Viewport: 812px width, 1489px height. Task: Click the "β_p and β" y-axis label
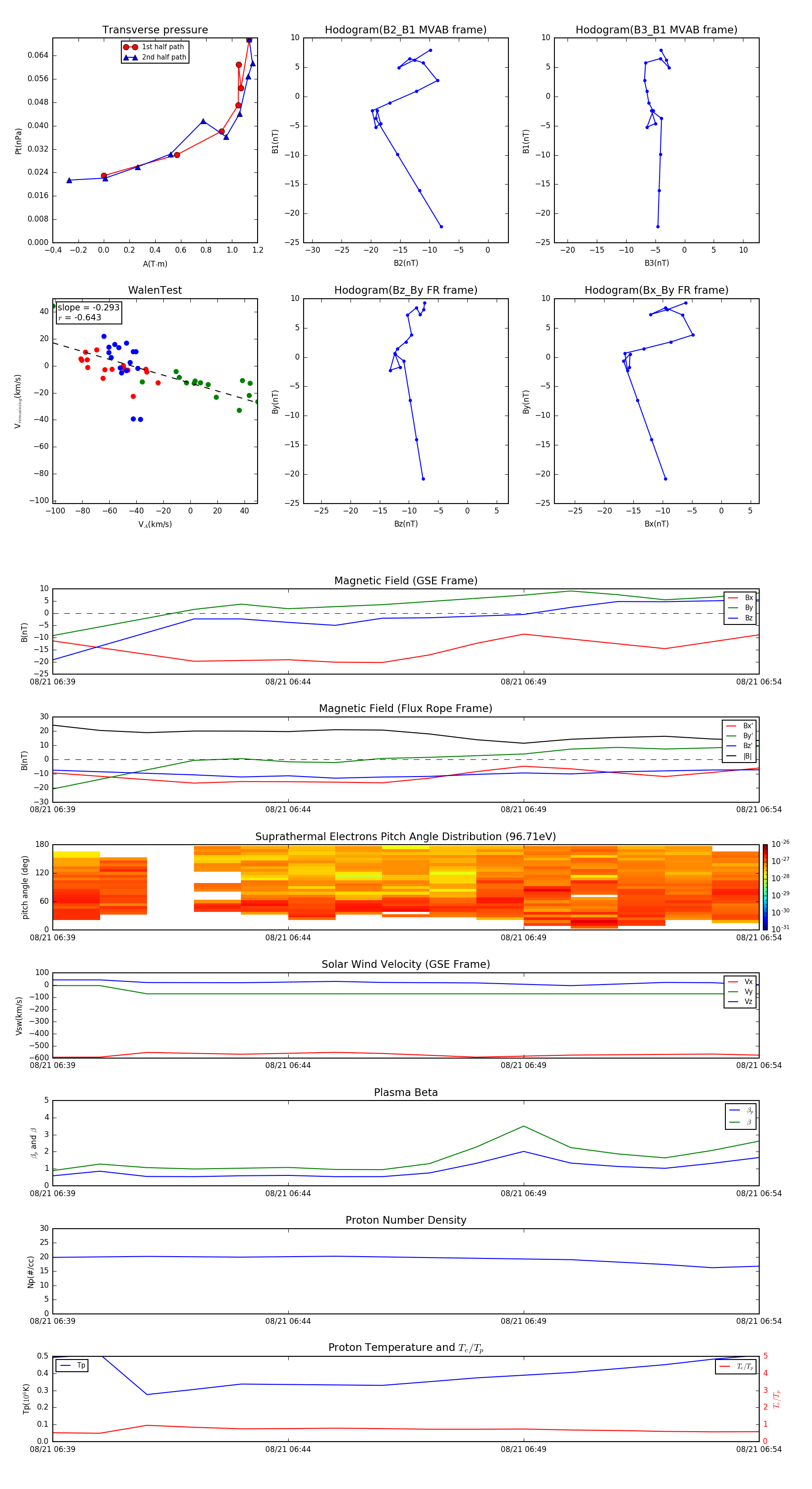pos(33,1143)
